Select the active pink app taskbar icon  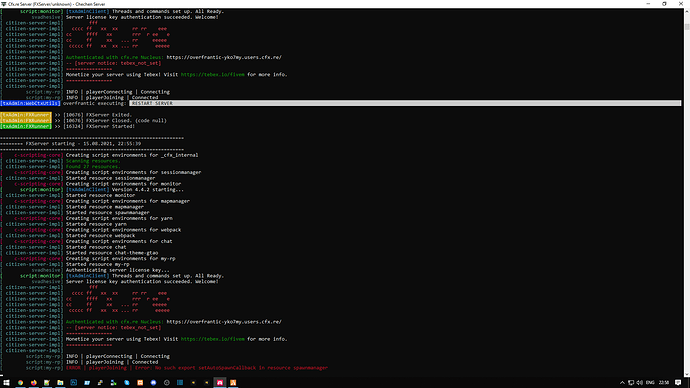point(220,383)
